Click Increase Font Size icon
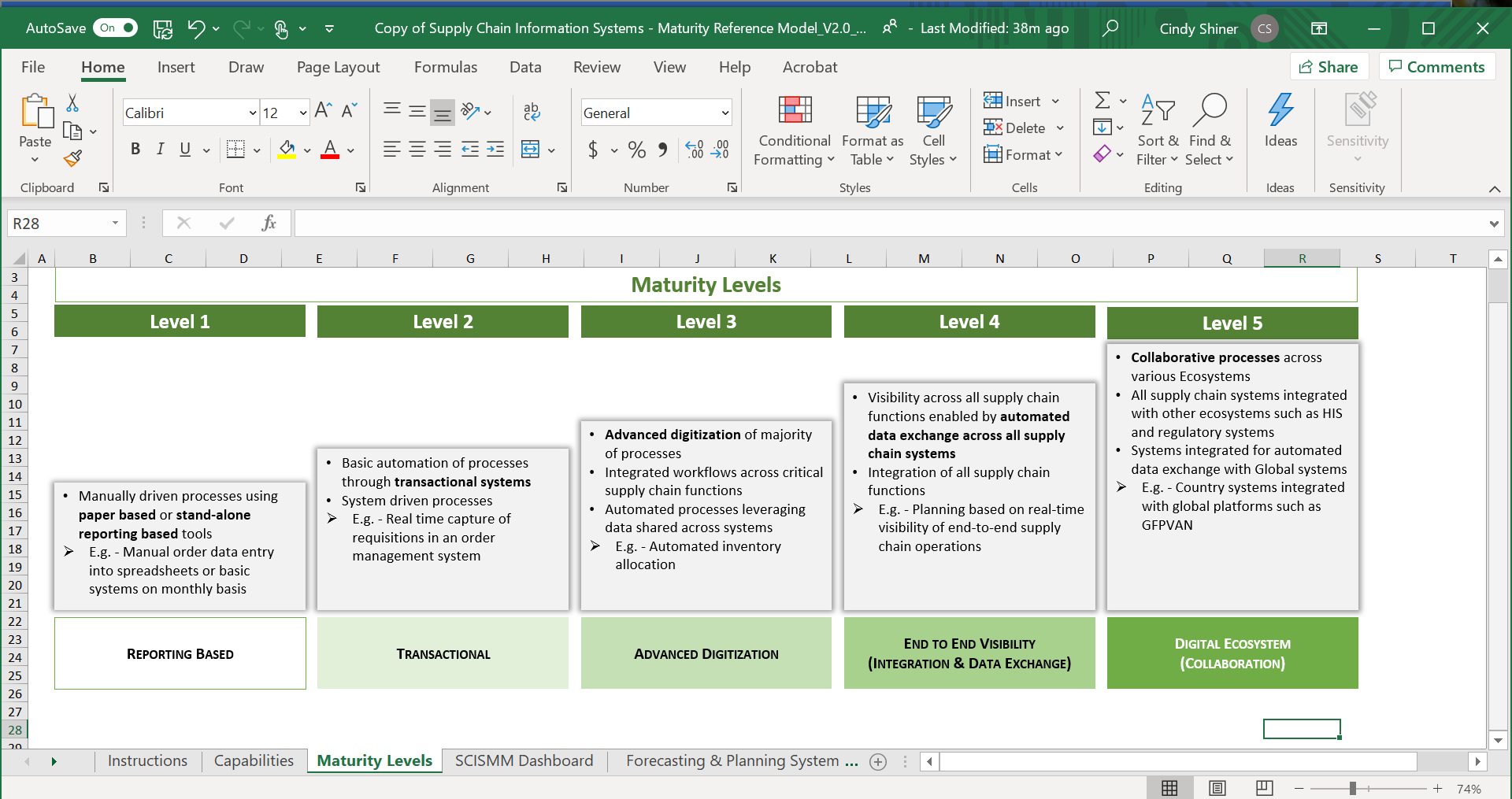Screen dimensions: 1512x799 pos(323,111)
